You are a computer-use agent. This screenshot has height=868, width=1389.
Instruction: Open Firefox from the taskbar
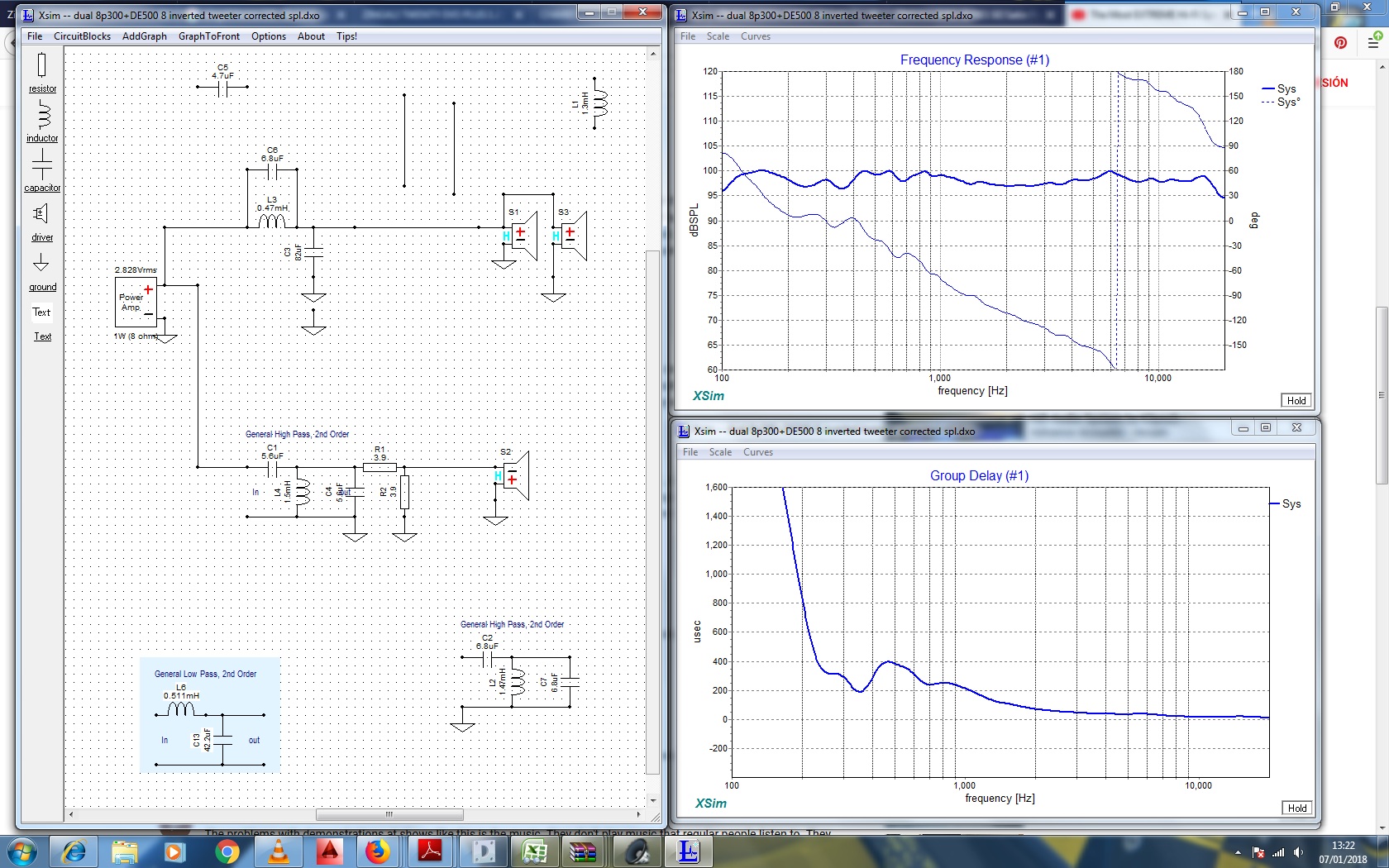378,852
